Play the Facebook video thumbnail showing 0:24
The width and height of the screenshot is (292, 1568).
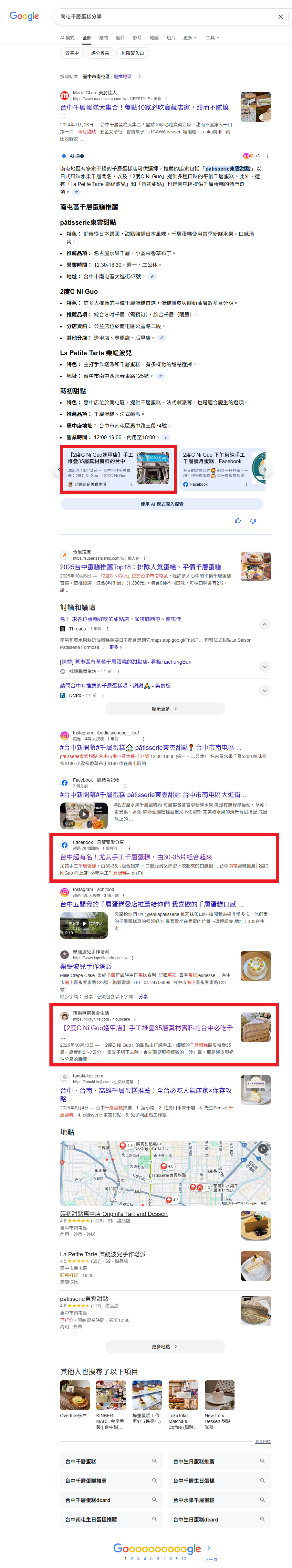(84, 814)
